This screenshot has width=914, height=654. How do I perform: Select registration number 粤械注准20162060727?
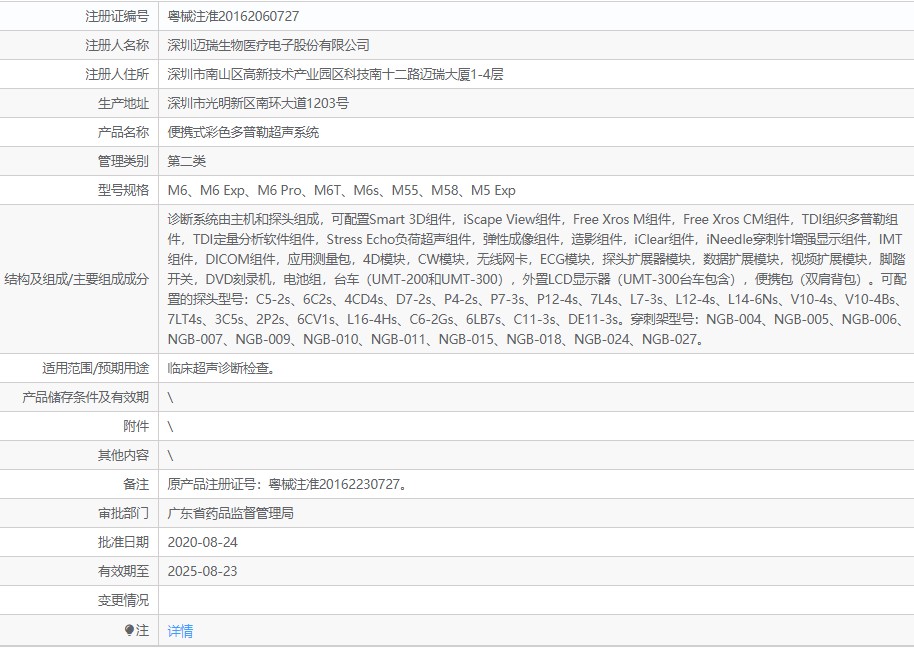[x=233, y=16]
